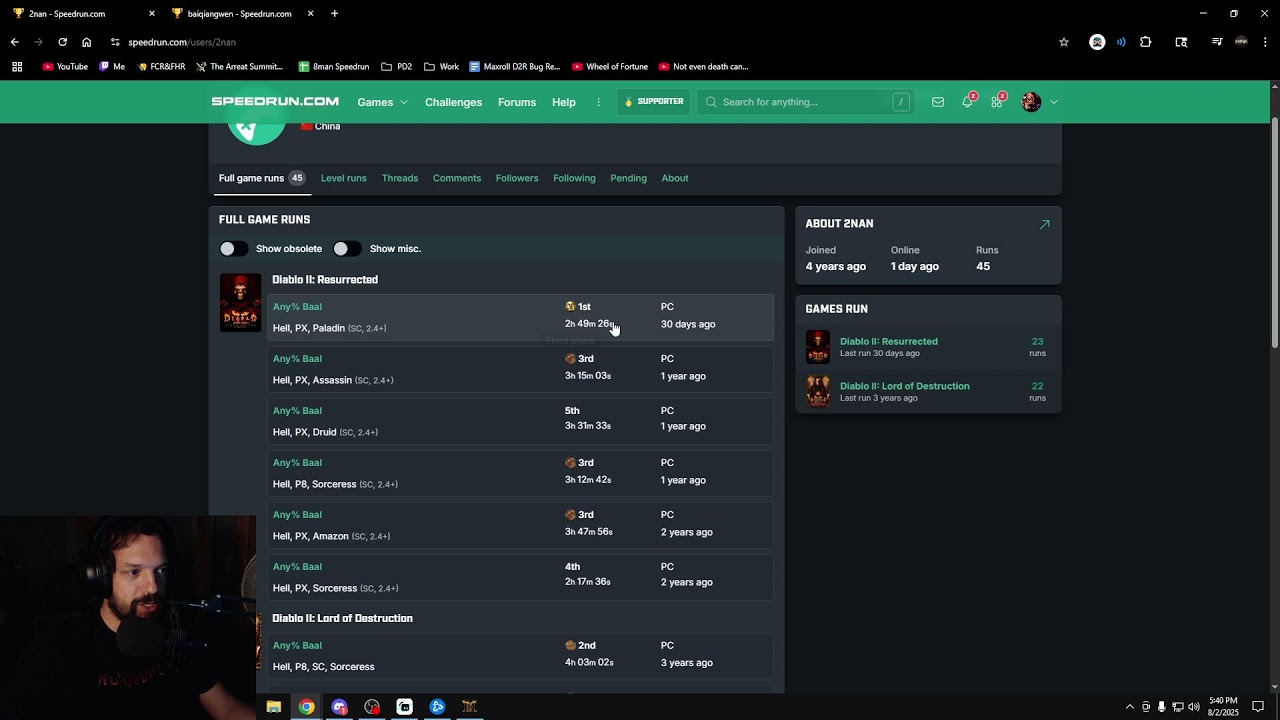Click Lord of Destruction thumbnail in Games Run

click(x=818, y=391)
